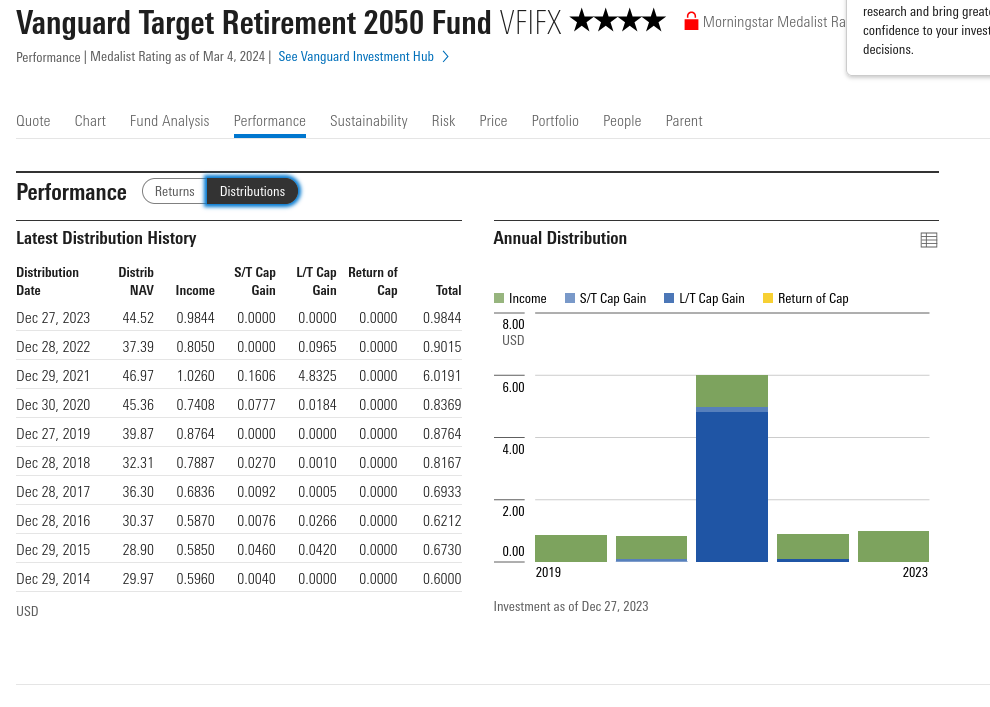The height and width of the screenshot is (707, 990).
Task: Click the Morningstar Medalist Rating label
Action: [774, 22]
